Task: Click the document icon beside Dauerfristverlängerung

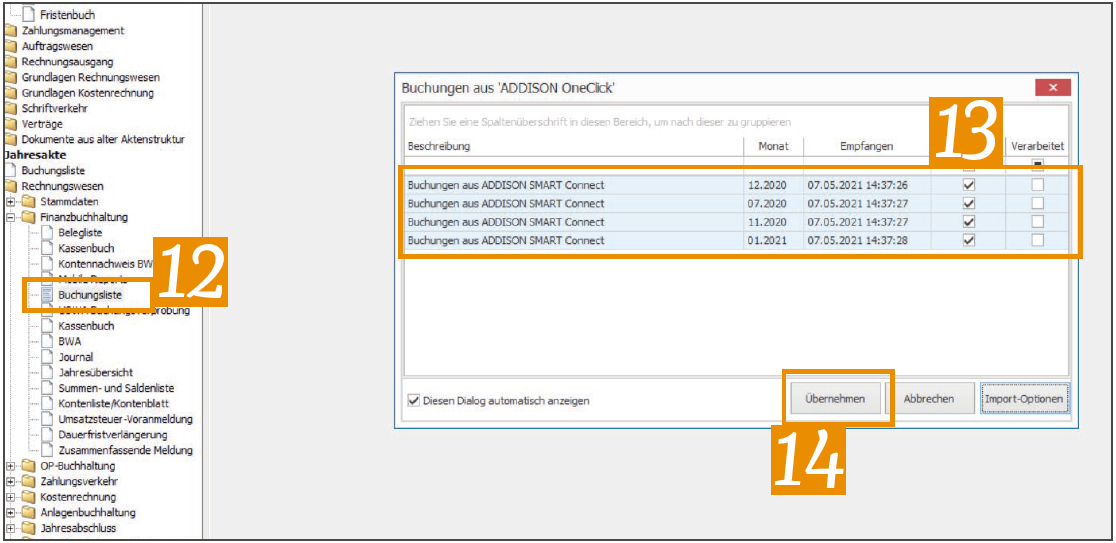Action: (x=48, y=435)
